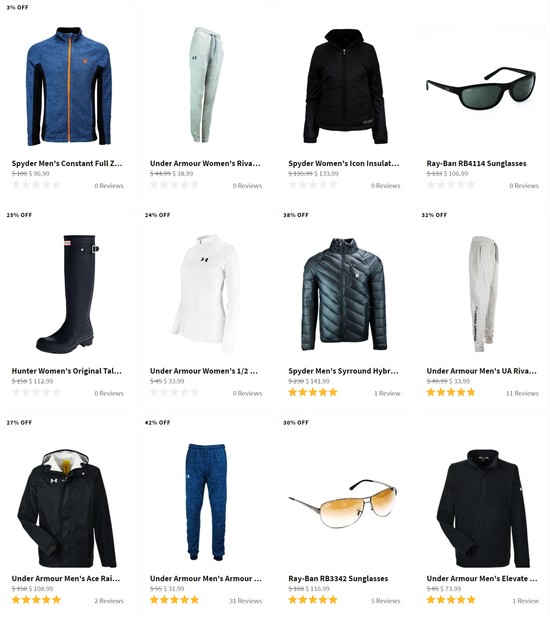Open the blue Under Armour Men's Armour pants image

pyautogui.click(x=206, y=502)
